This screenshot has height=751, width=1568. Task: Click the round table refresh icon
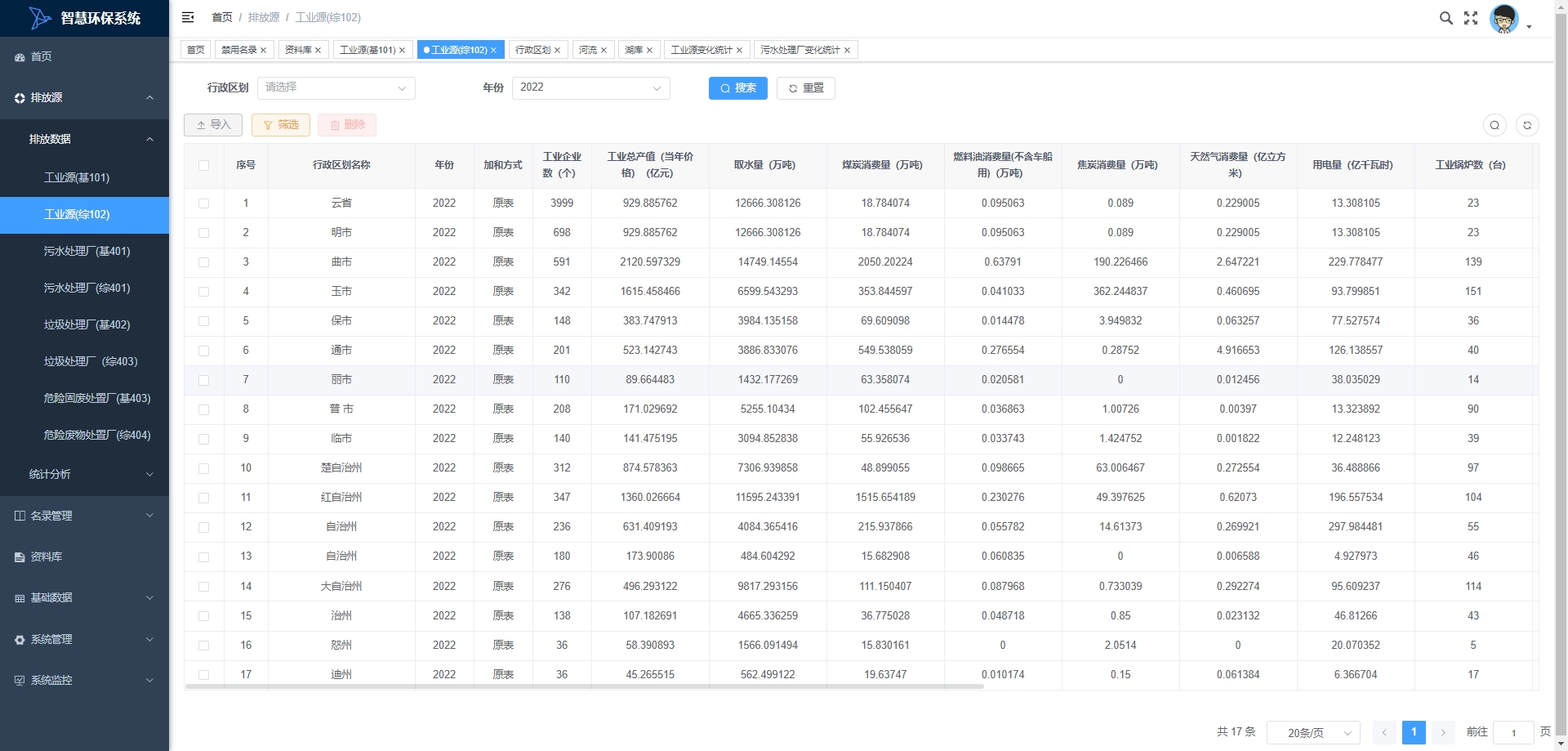pyautogui.click(x=1527, y=125)
